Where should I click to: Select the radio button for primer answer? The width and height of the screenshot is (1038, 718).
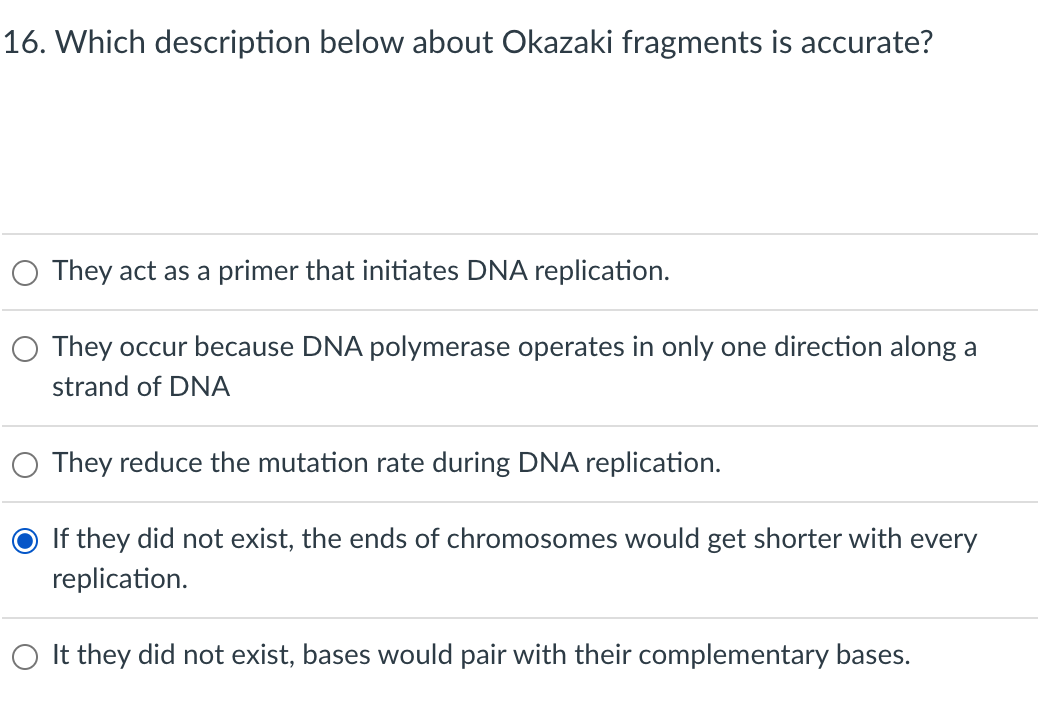[x=26, y=271]
